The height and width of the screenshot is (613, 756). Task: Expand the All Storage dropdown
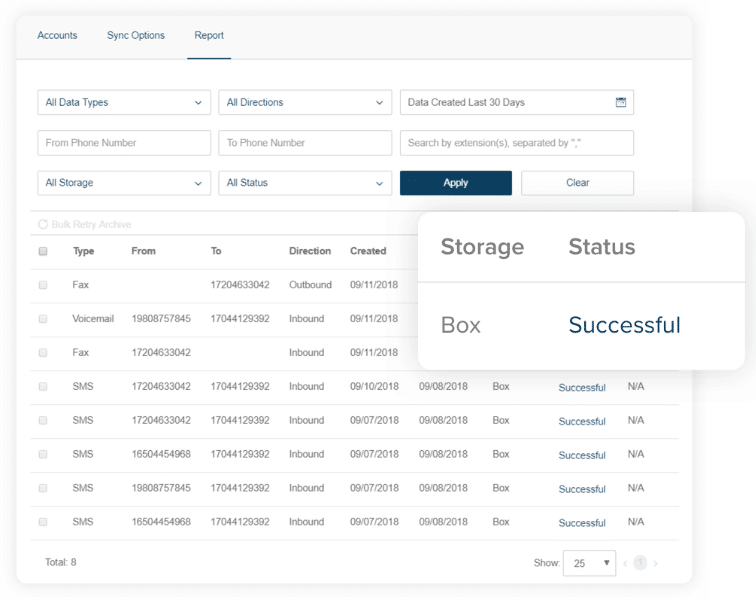124,183
